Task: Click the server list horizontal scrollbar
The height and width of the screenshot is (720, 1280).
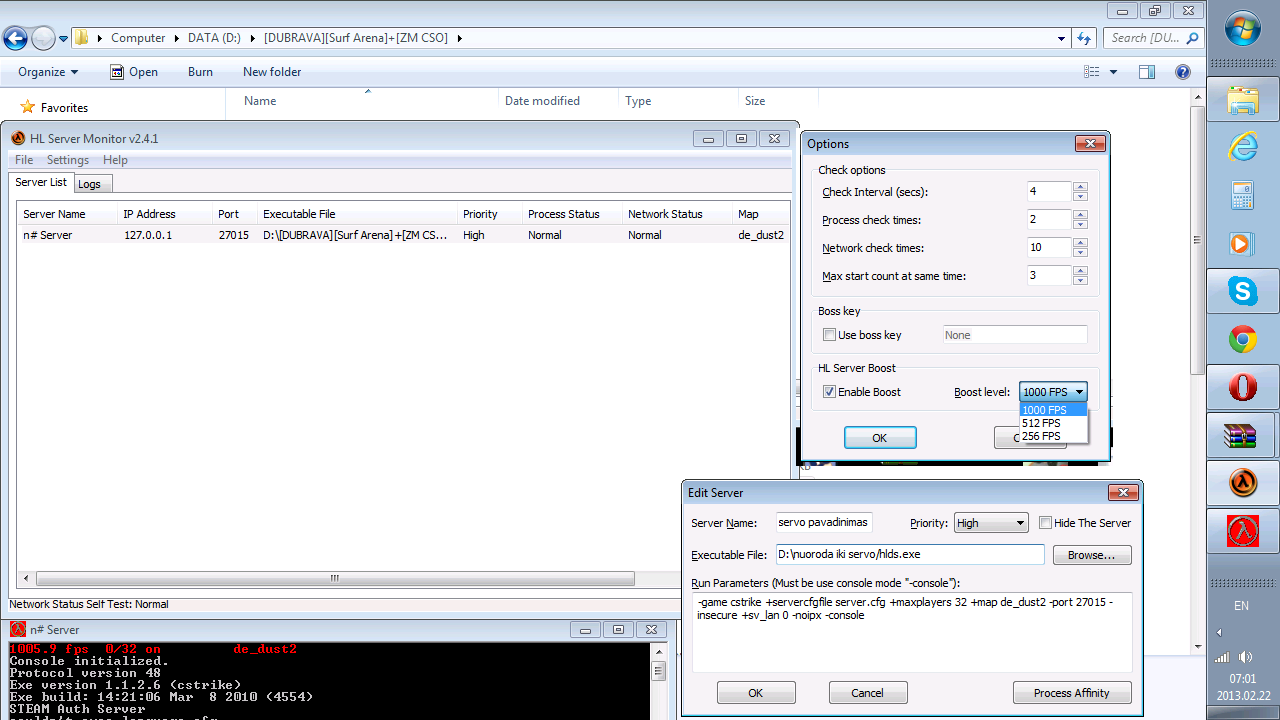Action: tap(335, 578)
